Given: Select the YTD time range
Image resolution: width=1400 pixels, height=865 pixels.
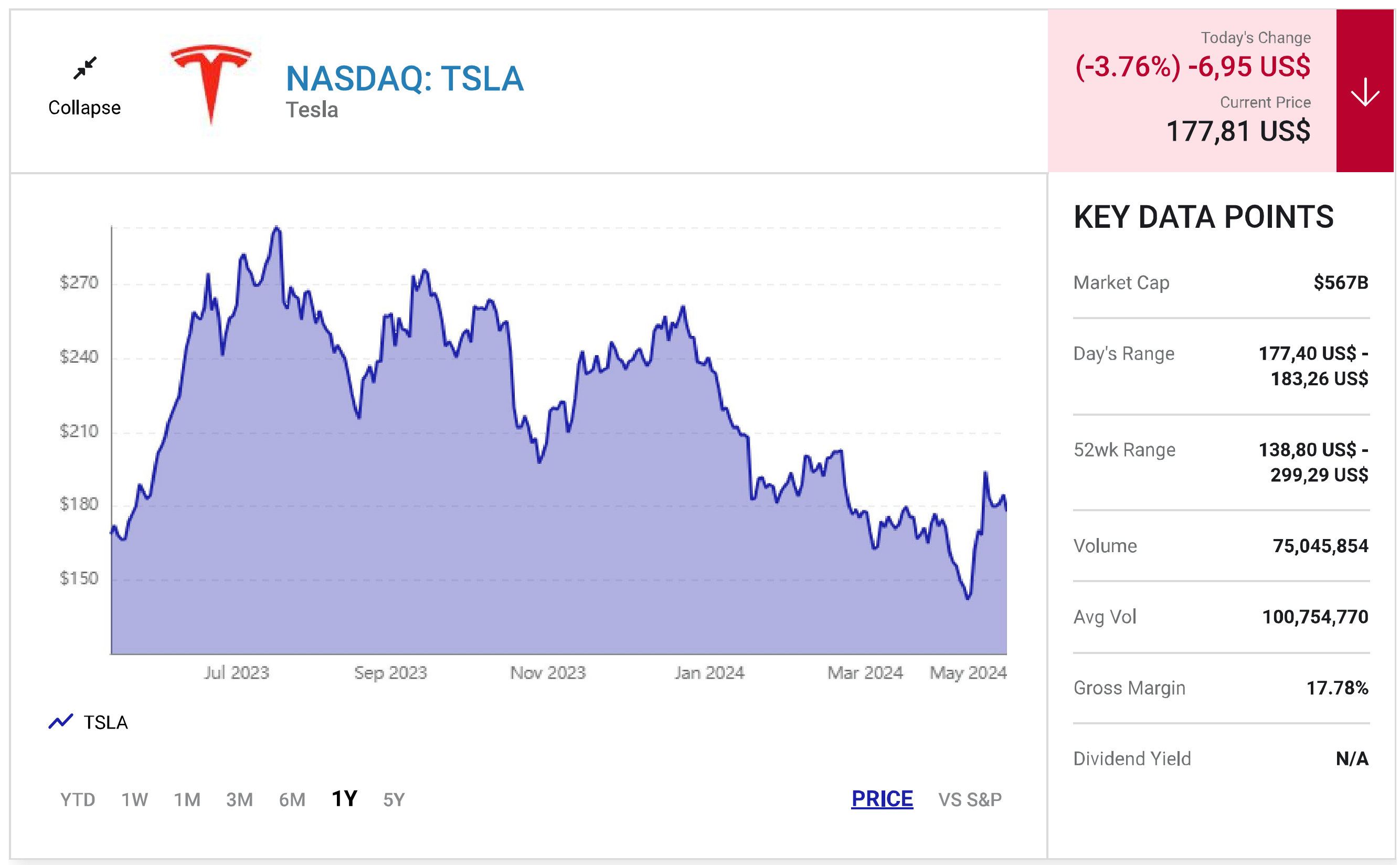Looking at the screenshot, I should coord(78,799).
